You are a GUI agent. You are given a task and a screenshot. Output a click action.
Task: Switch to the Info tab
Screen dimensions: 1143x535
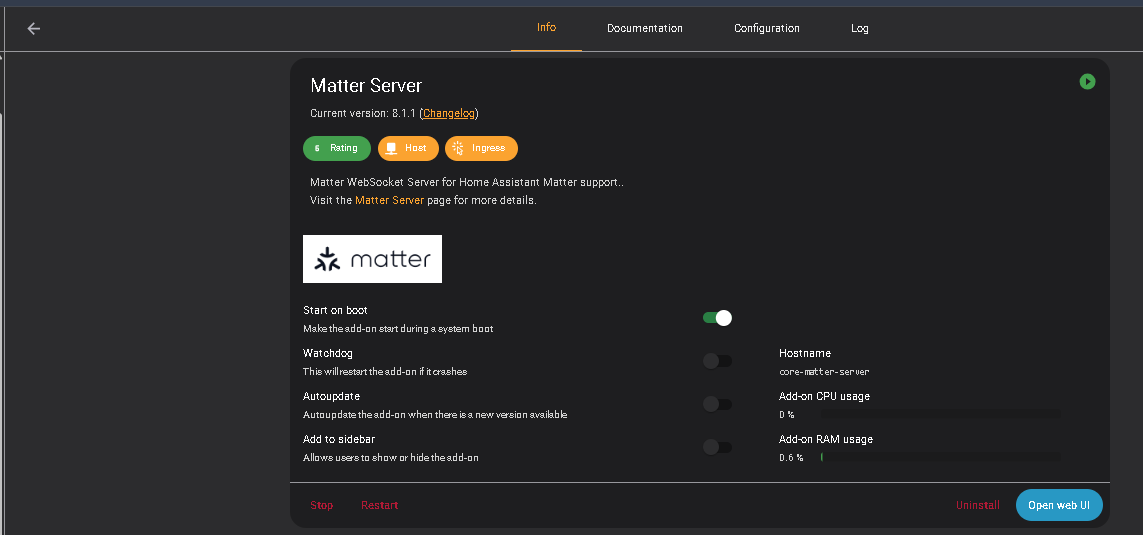coord(546,28)
